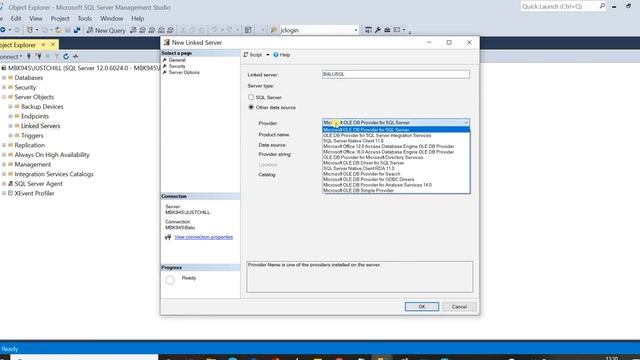Viewport: 640px width, 360px height.
Task: Pin the Object Explorer panel
Action: (x=44, y=44)
